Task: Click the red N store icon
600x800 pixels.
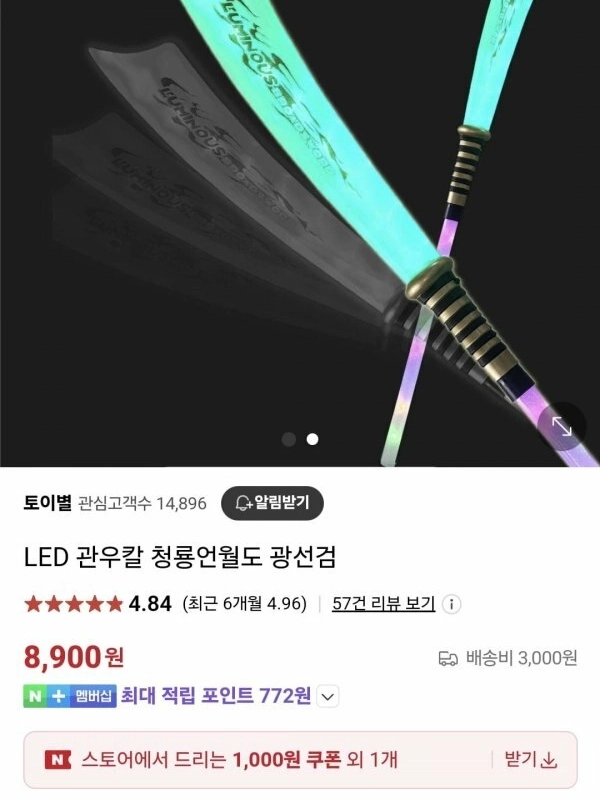Action: (x=58, y=760)
